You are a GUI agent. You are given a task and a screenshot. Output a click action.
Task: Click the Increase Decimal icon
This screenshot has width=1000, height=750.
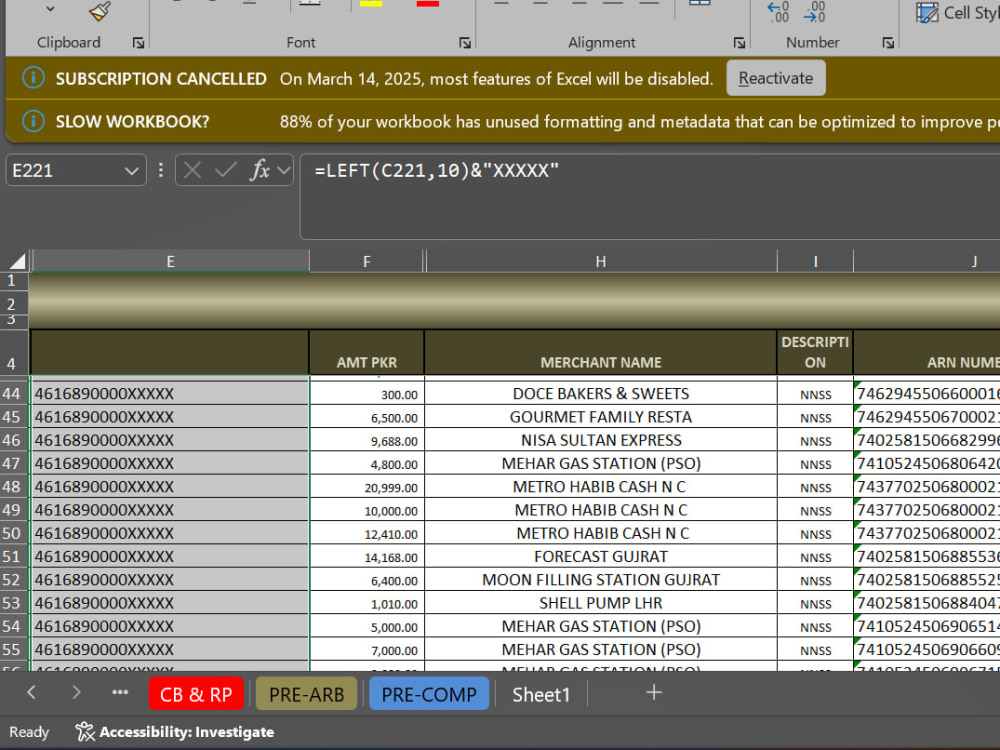pos(778,11)
